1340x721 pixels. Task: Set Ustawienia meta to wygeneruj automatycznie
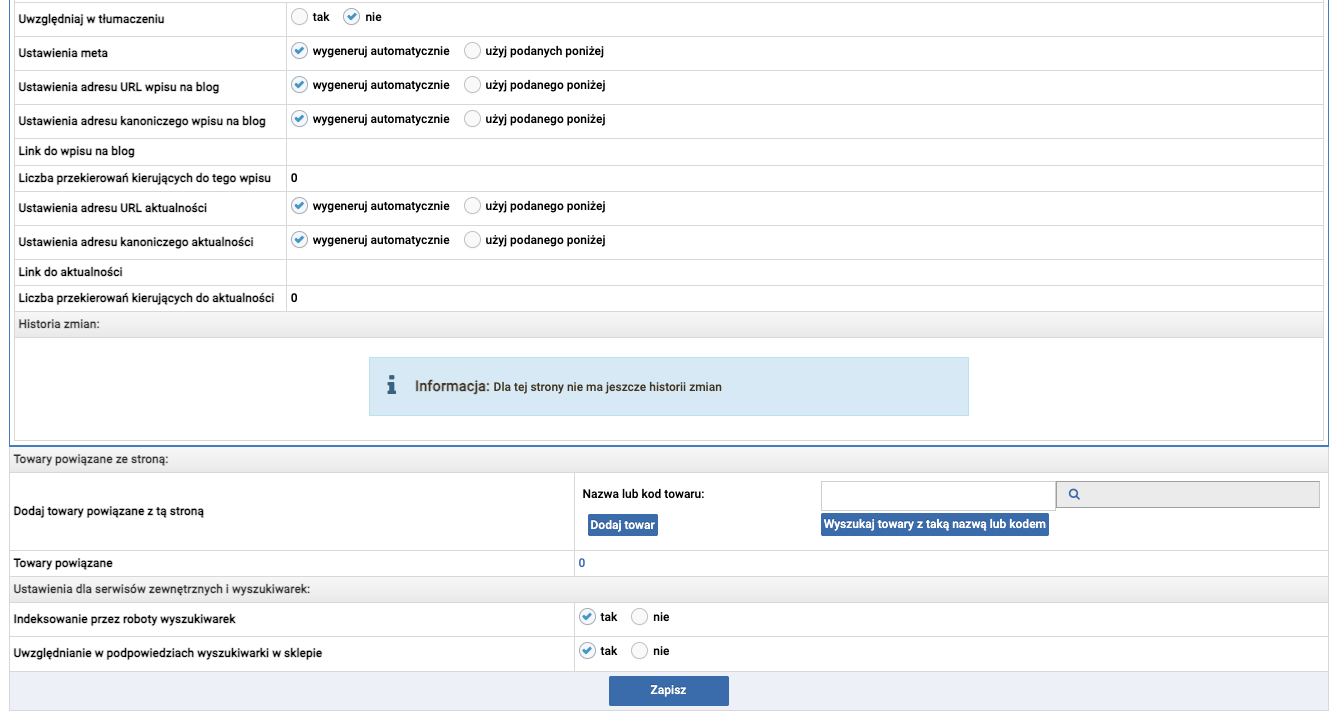tap(299, 51)
